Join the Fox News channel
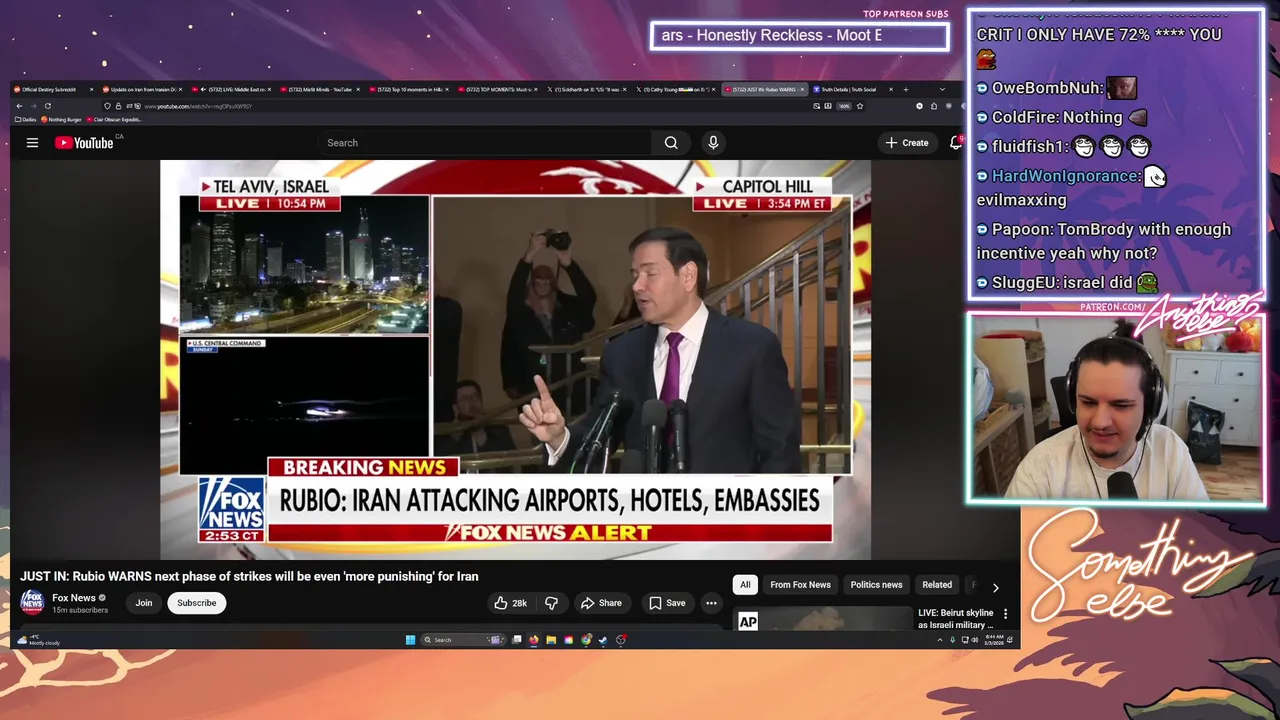The image size is (1280, 720). pyautogui.click(x=144, y=603)
